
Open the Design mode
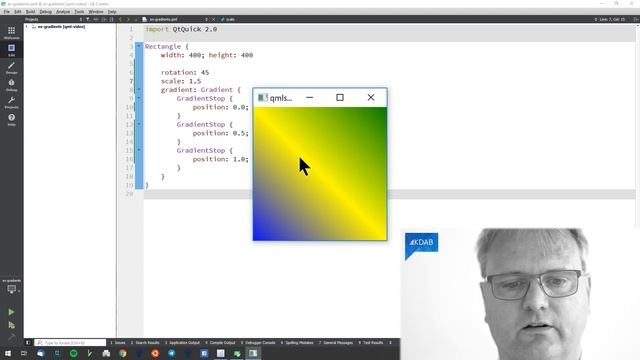(11, 68)
